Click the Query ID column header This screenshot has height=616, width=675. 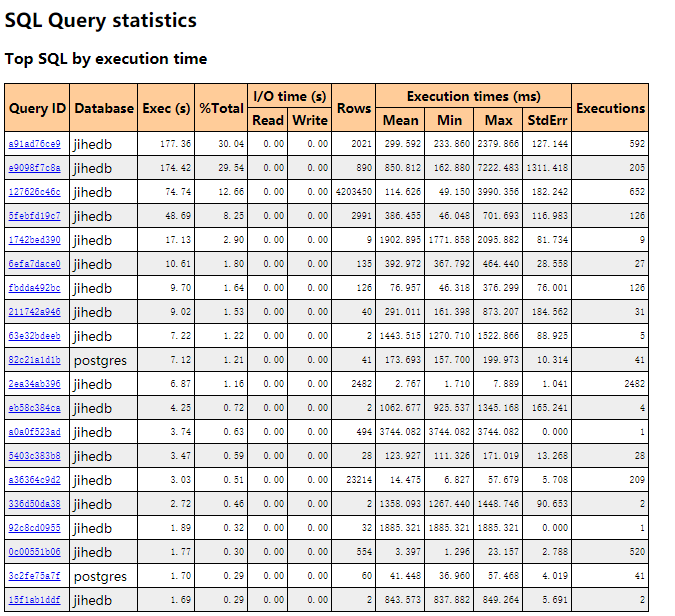(x=37, y=108)
